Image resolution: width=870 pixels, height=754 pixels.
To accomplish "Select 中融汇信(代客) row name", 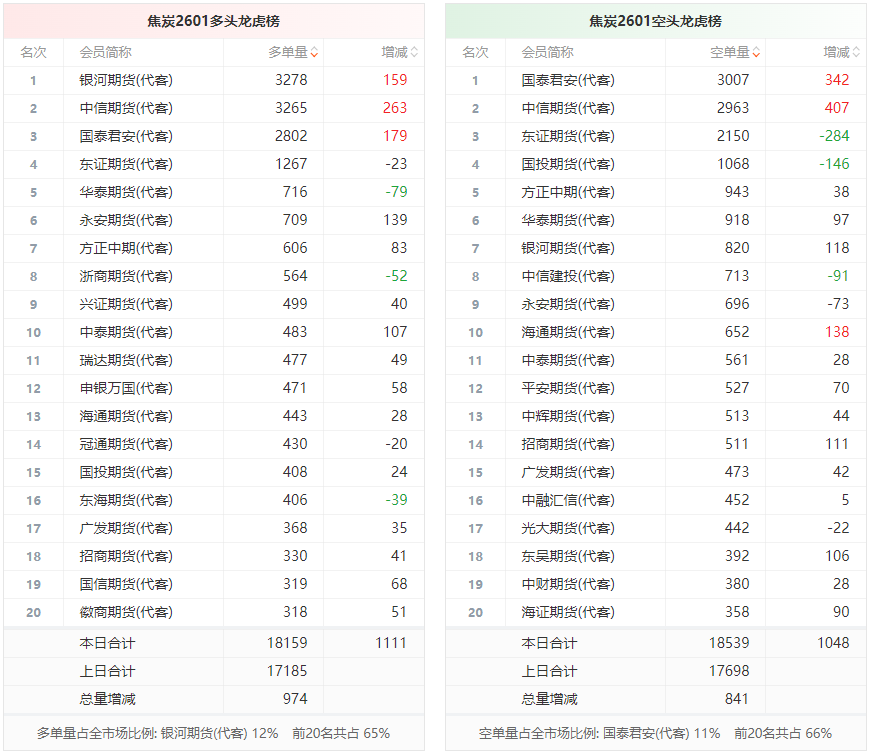I will pos(568,500).
